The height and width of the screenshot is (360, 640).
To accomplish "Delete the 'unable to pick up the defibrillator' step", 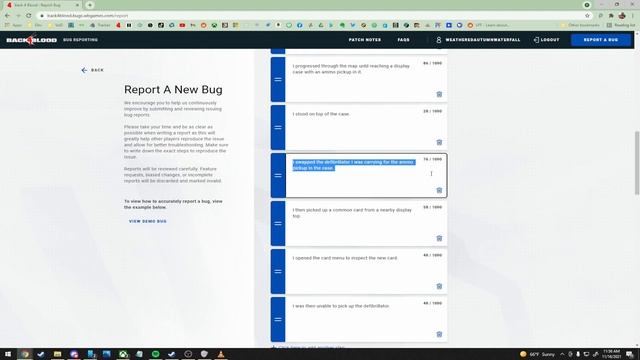I will pos(439,334).
